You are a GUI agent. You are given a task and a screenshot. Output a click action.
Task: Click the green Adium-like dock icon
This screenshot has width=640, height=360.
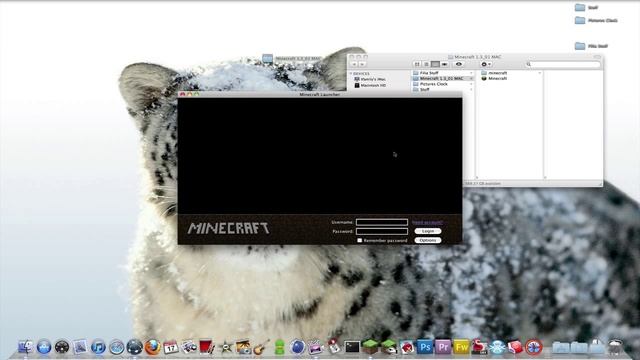(280, 347)
